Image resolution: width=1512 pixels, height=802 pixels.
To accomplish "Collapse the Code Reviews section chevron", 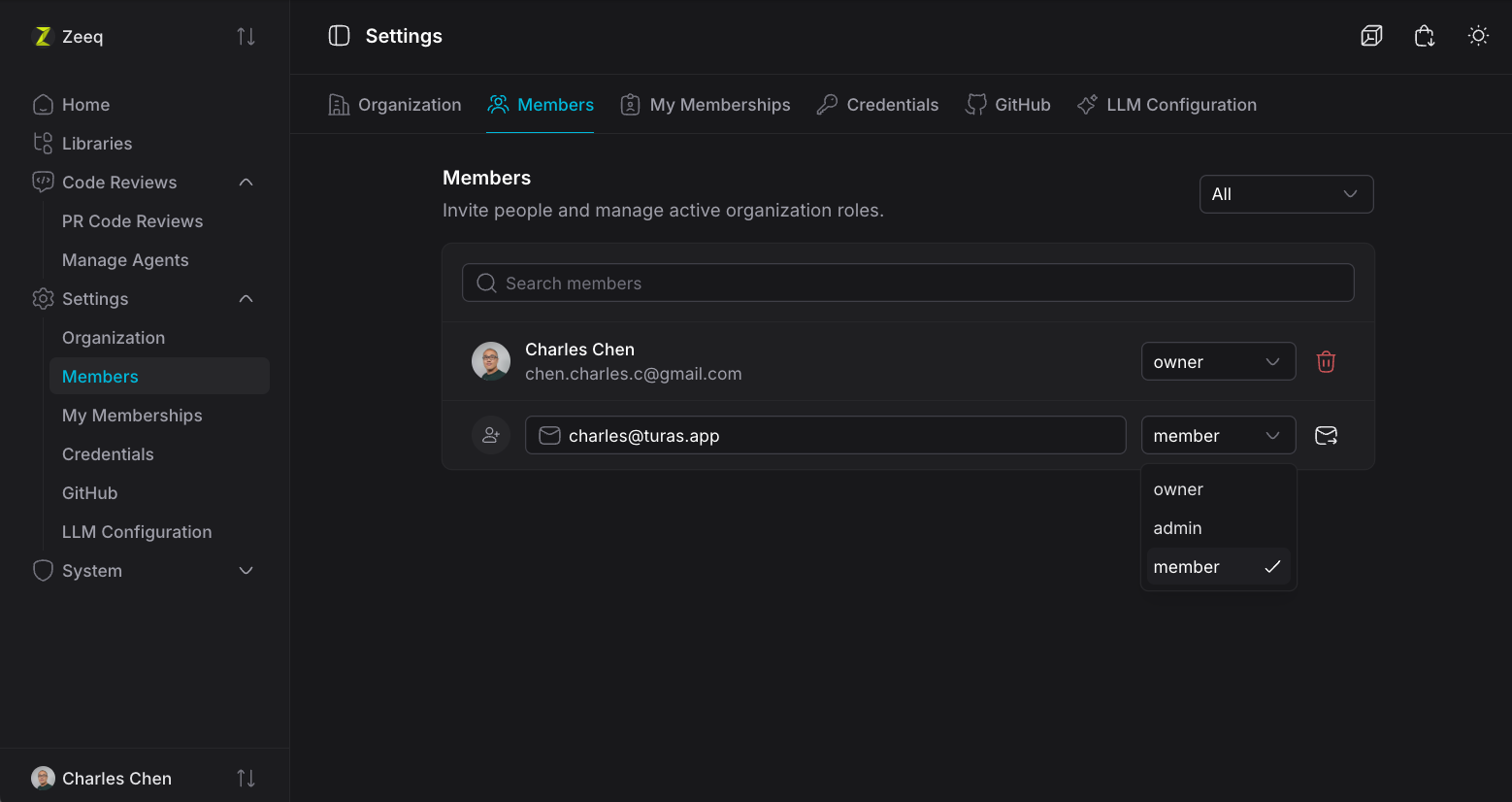I will (x=247, y=183).
